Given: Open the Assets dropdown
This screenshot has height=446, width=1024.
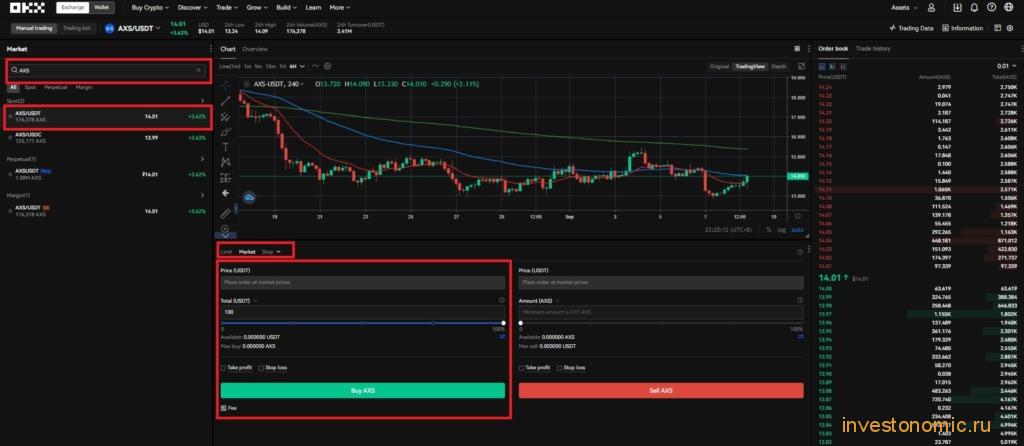Looking at the screenshot, I should [x=904, y=8].
